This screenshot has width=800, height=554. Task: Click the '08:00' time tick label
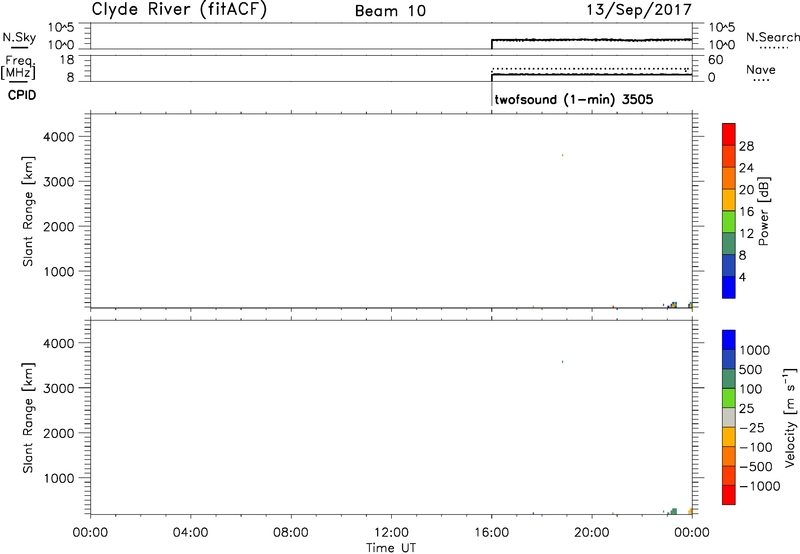[290, 533]
